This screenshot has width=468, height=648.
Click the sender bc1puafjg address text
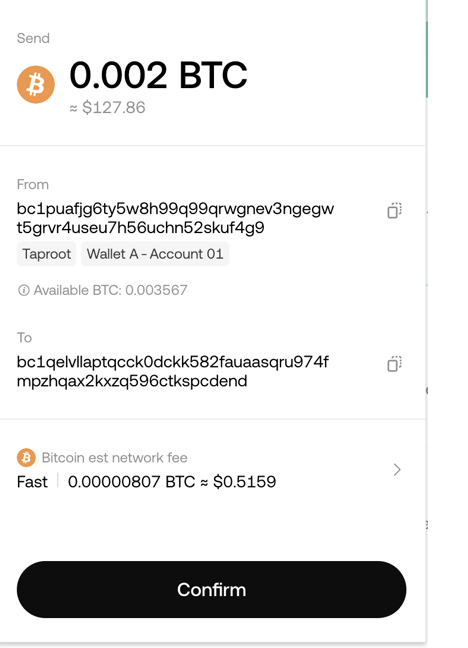point(175,218)
